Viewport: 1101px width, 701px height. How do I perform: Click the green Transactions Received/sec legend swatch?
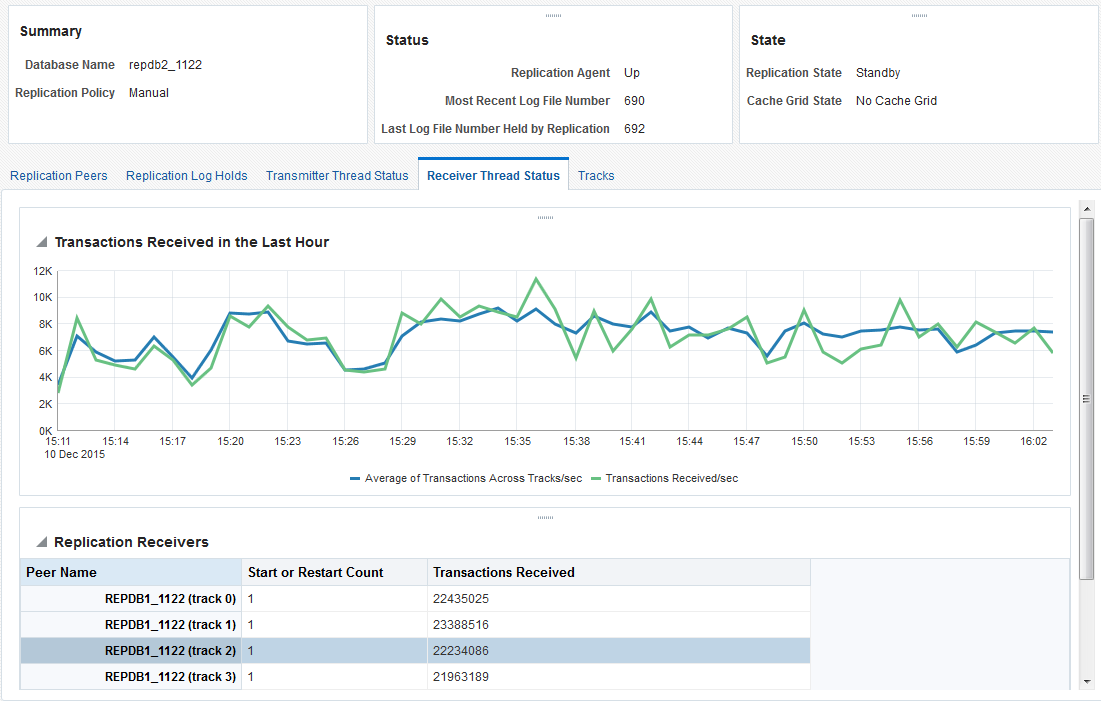click(x=595, y=479)
